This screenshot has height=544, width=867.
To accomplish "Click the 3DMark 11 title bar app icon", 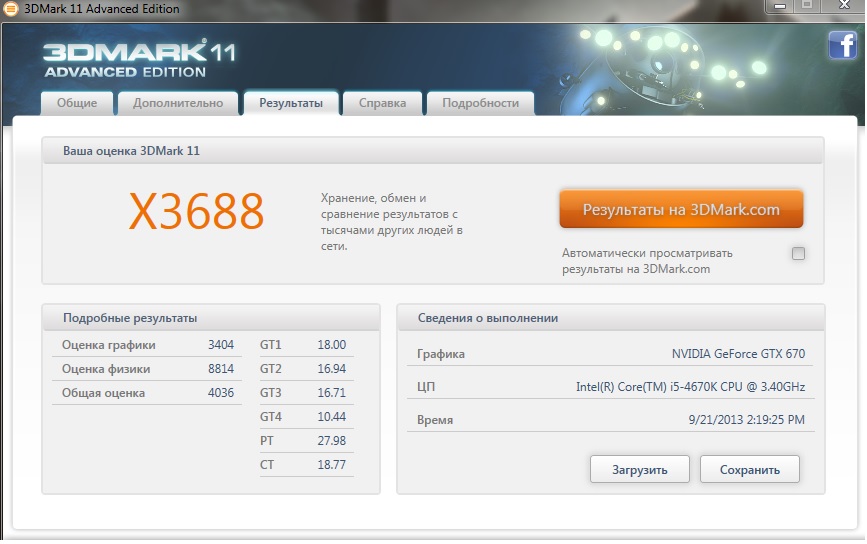I will point(11,9).
